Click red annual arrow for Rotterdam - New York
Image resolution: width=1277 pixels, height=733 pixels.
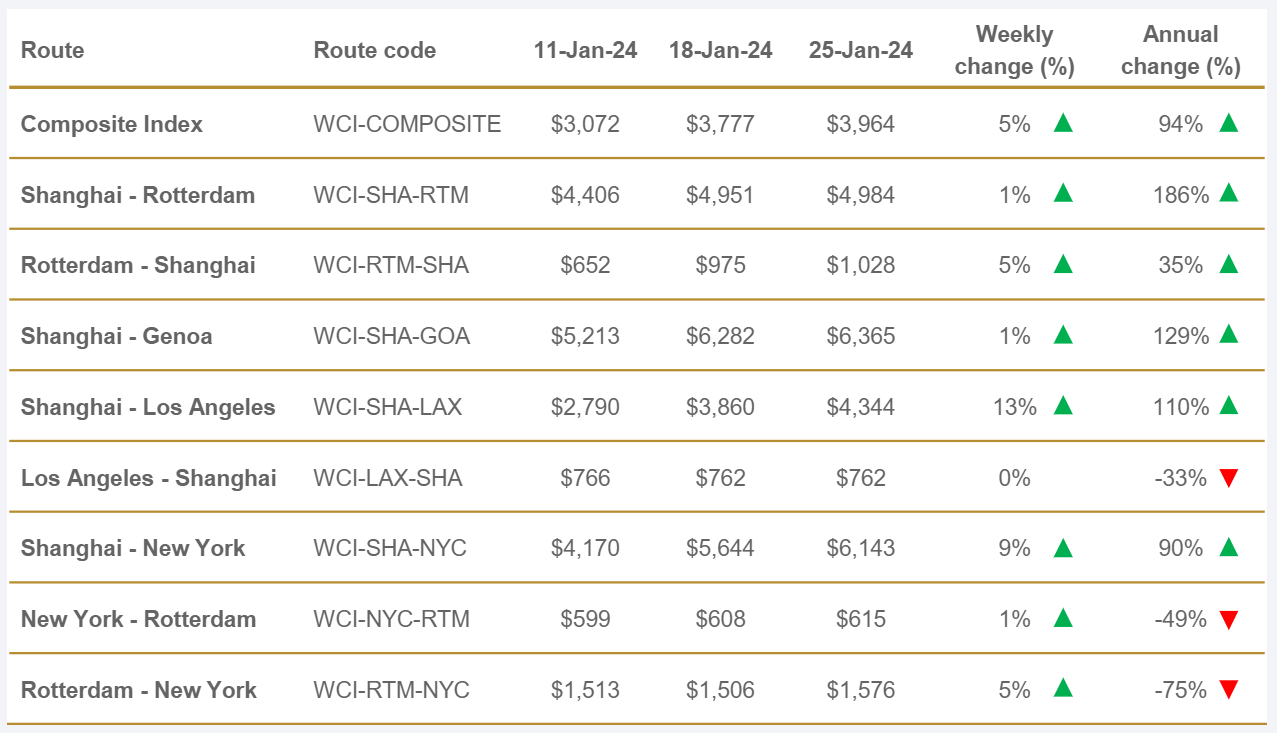pos(1229,690)
